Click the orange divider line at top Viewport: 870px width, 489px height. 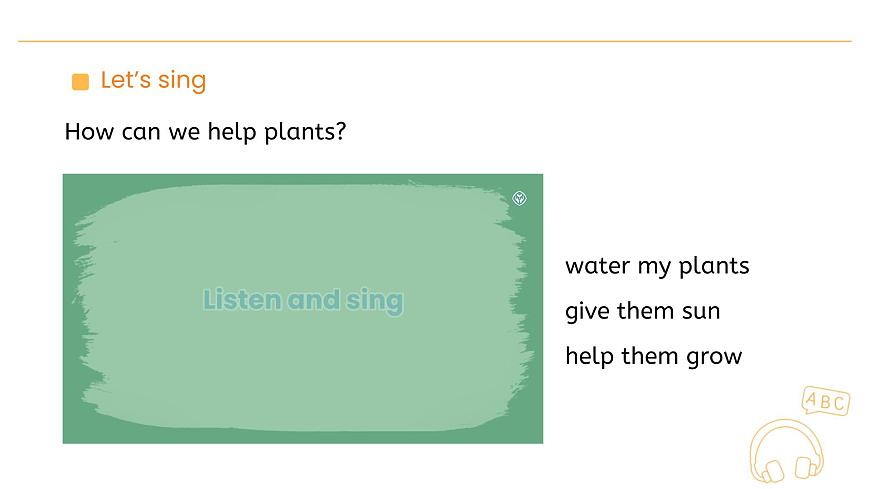(x=435, y=41)
